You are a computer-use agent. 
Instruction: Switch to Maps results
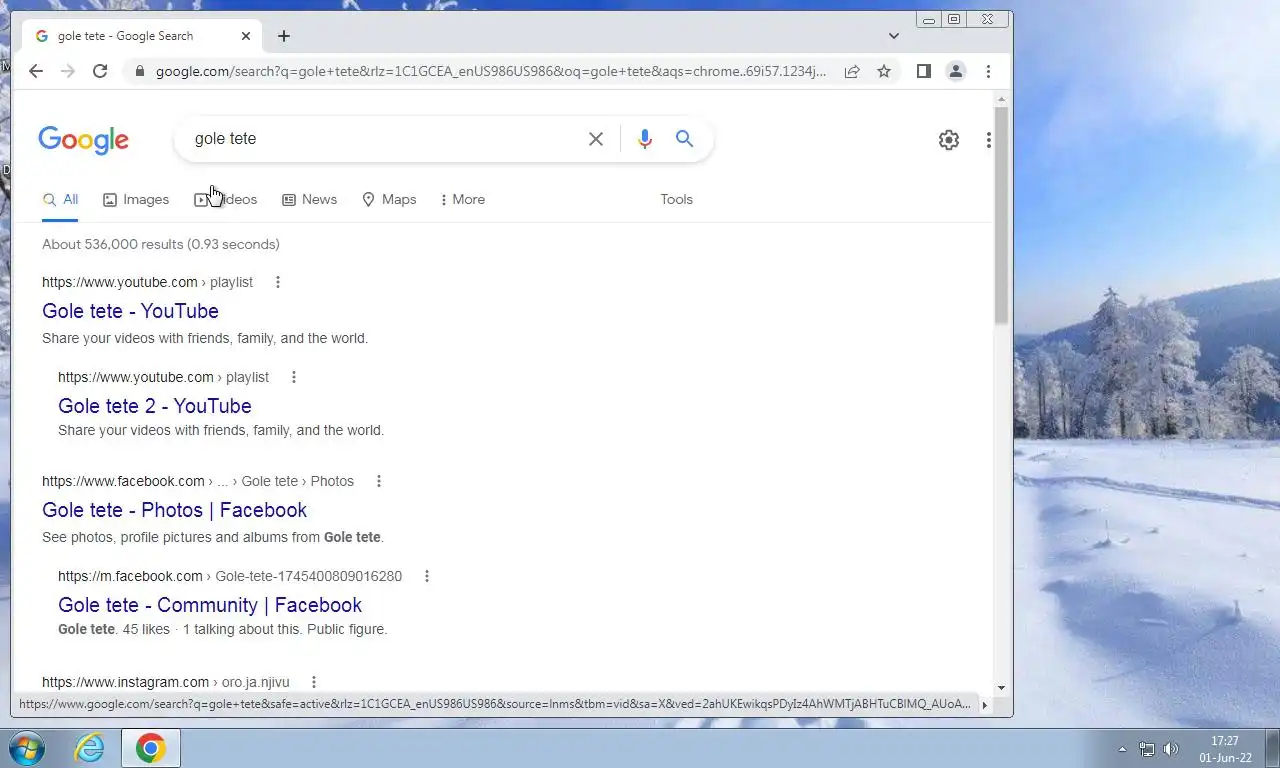pyautogui.click(x=389, y=199)
